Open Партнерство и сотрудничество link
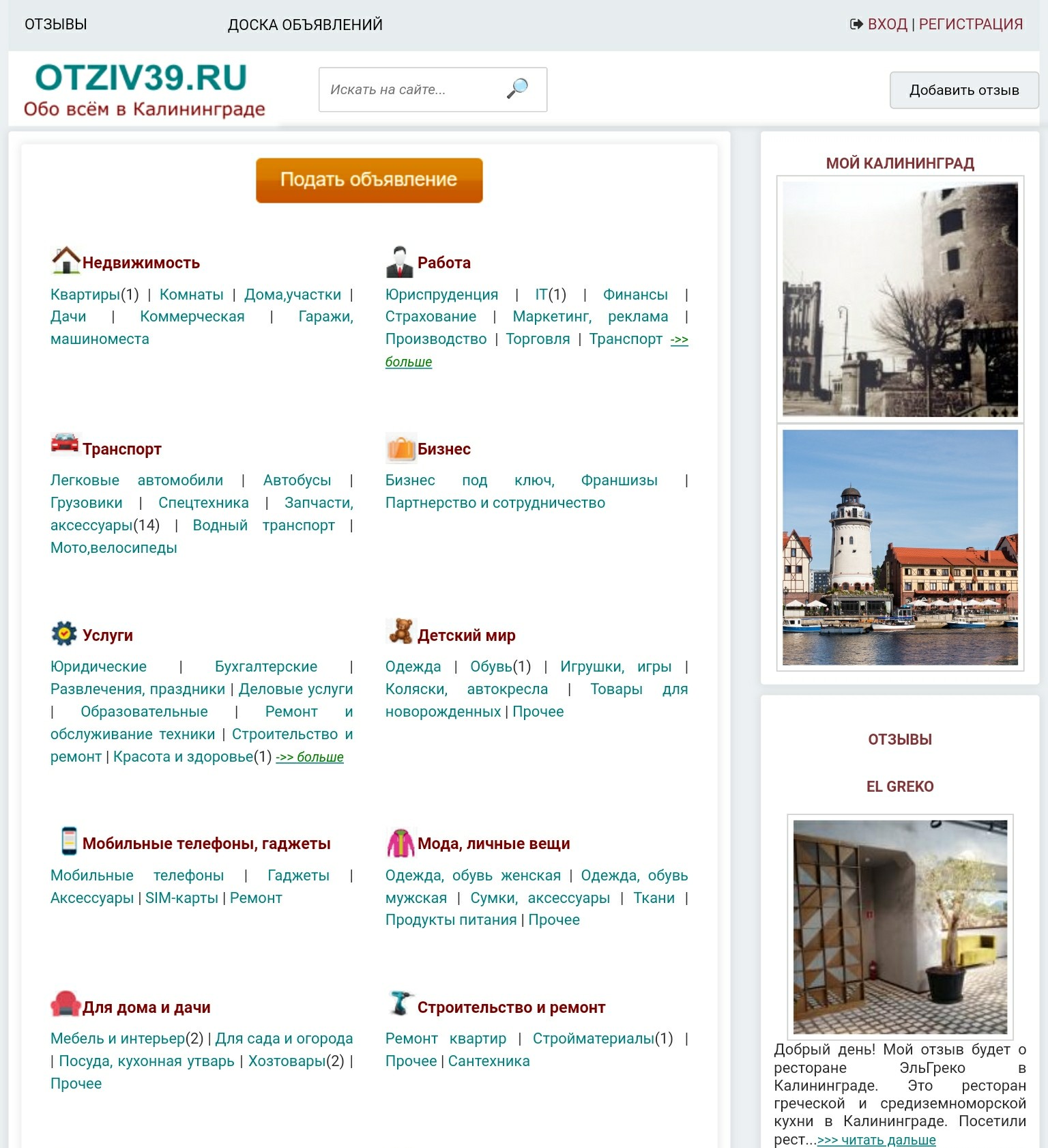This screenshot has height=1148, width=1048. click(495, 502)
